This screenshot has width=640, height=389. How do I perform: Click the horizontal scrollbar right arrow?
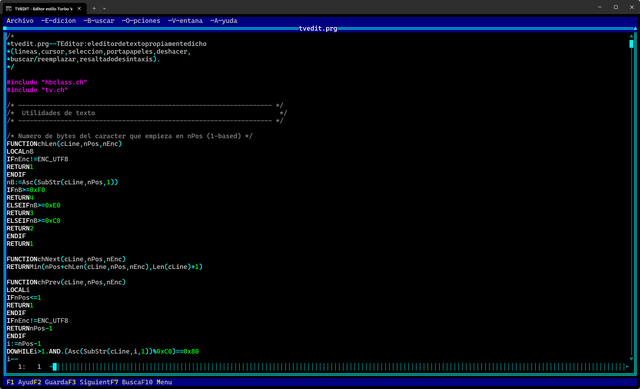(627, 367)
